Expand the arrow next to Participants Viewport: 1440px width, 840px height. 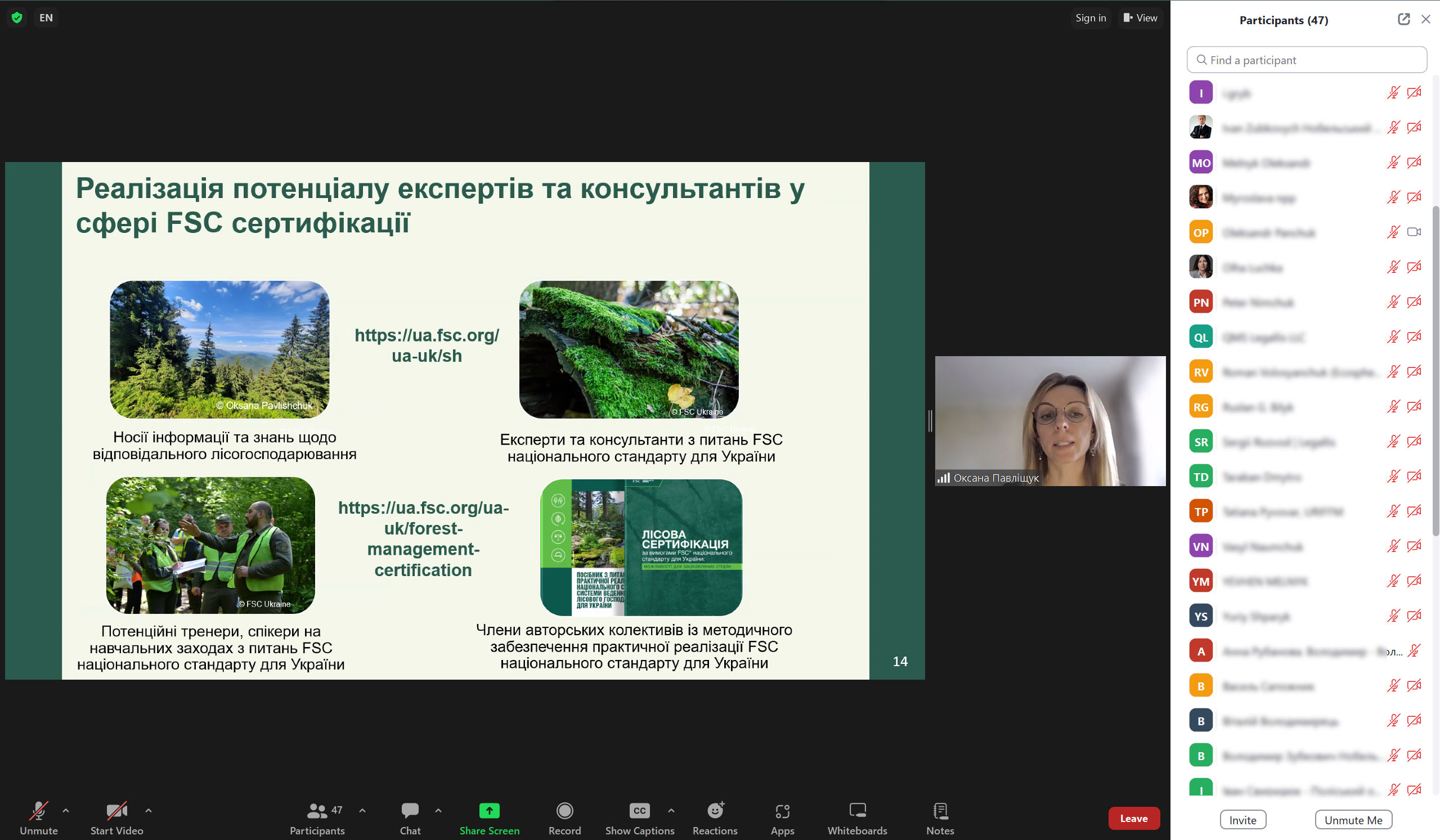click(362, 810)
